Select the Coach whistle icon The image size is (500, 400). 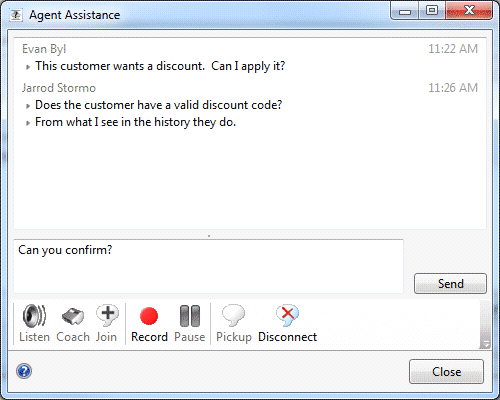(73, 317)
